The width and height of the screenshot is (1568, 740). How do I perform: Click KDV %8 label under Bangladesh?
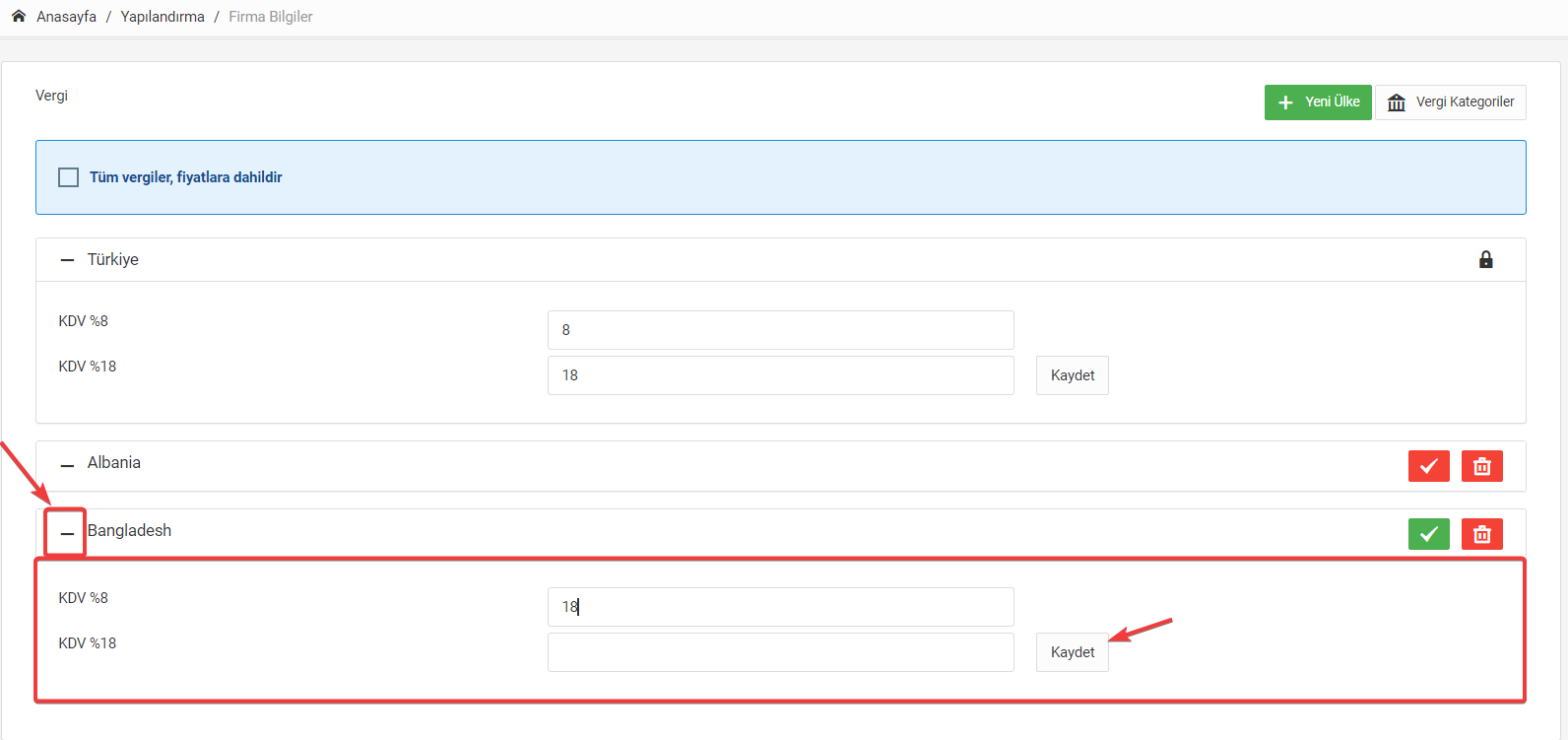(x=84, y=598)
